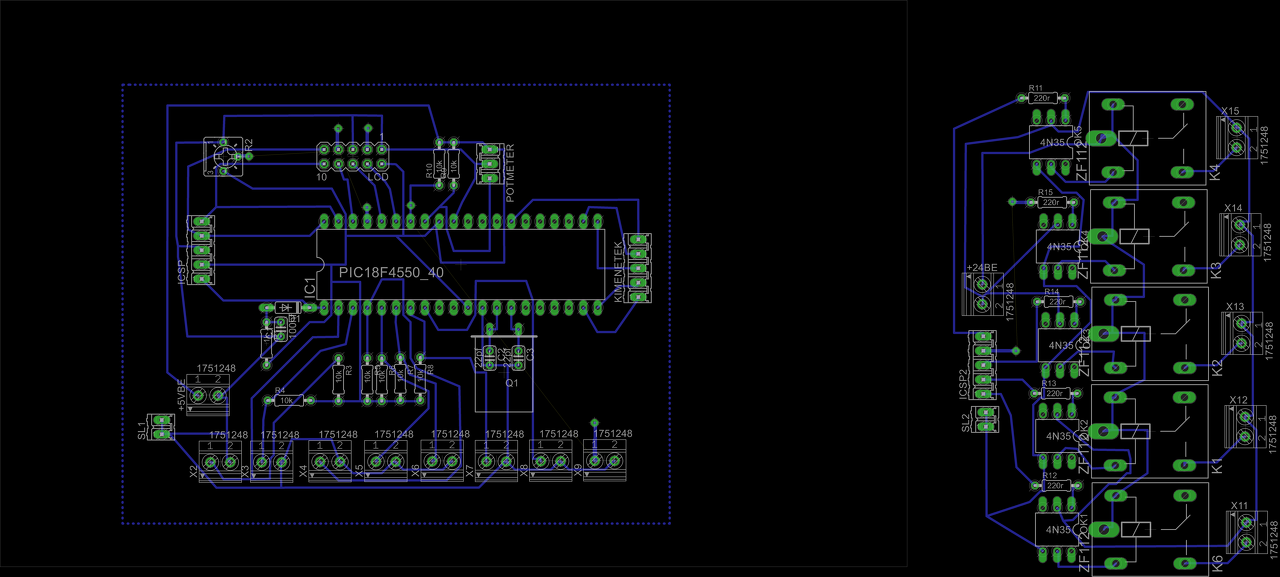
Task: Click the SL2 header
Action: (987, 420)
